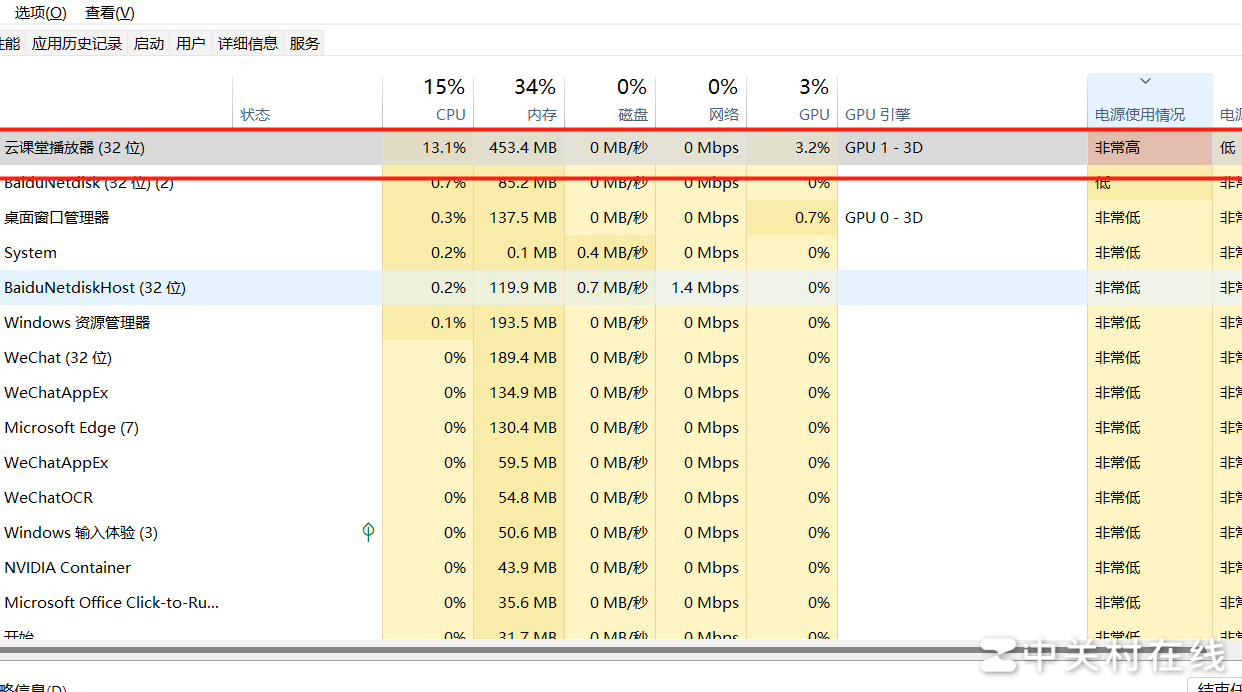Sort processes by CPU column header
Screen dimensions: 1242x692
(428, 101)
